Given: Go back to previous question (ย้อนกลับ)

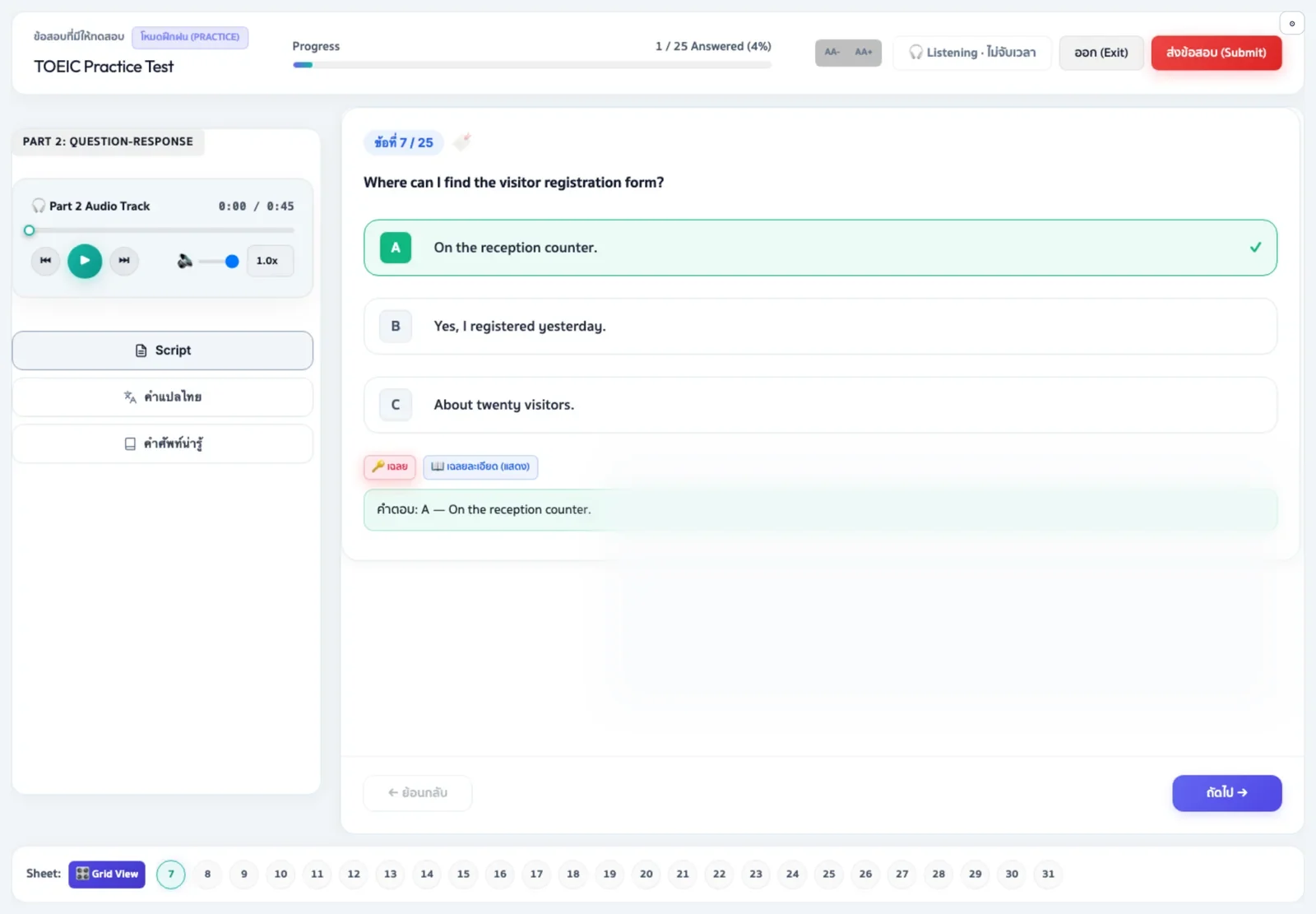Looking at the screenshot, I should 418,793.
